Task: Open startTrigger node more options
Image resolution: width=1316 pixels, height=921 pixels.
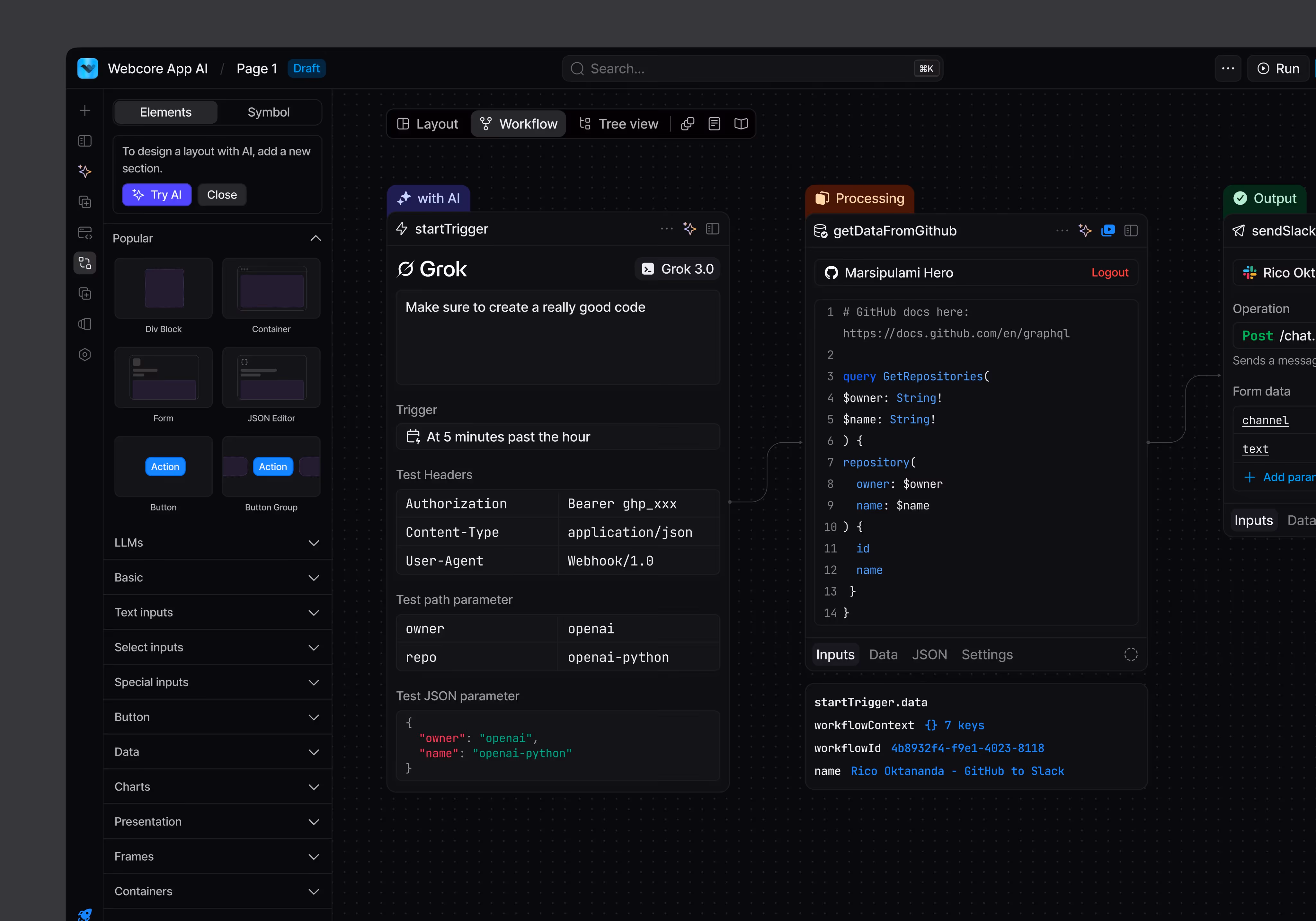Action: (667, 229)
